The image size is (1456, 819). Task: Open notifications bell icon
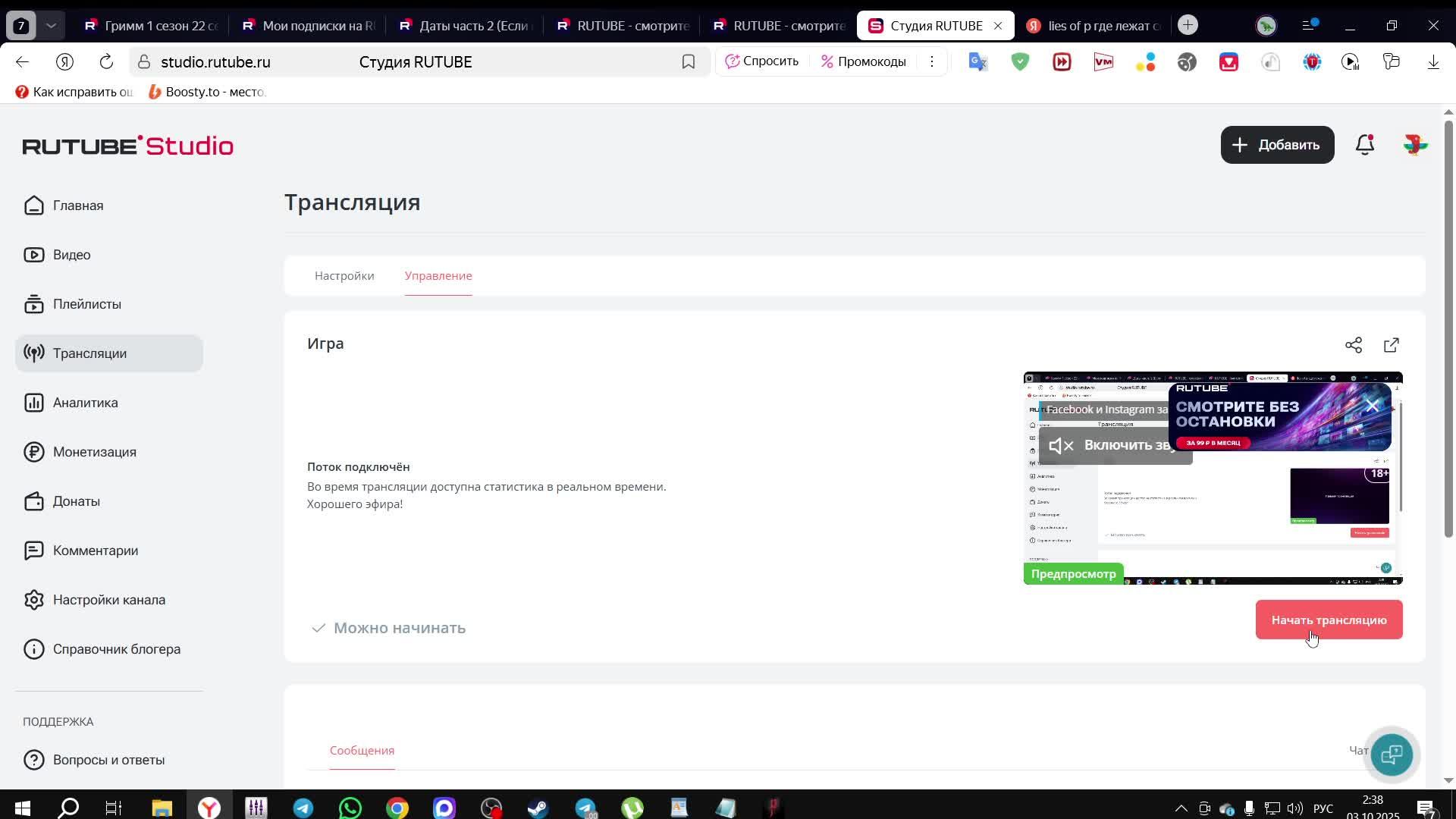1365,145
